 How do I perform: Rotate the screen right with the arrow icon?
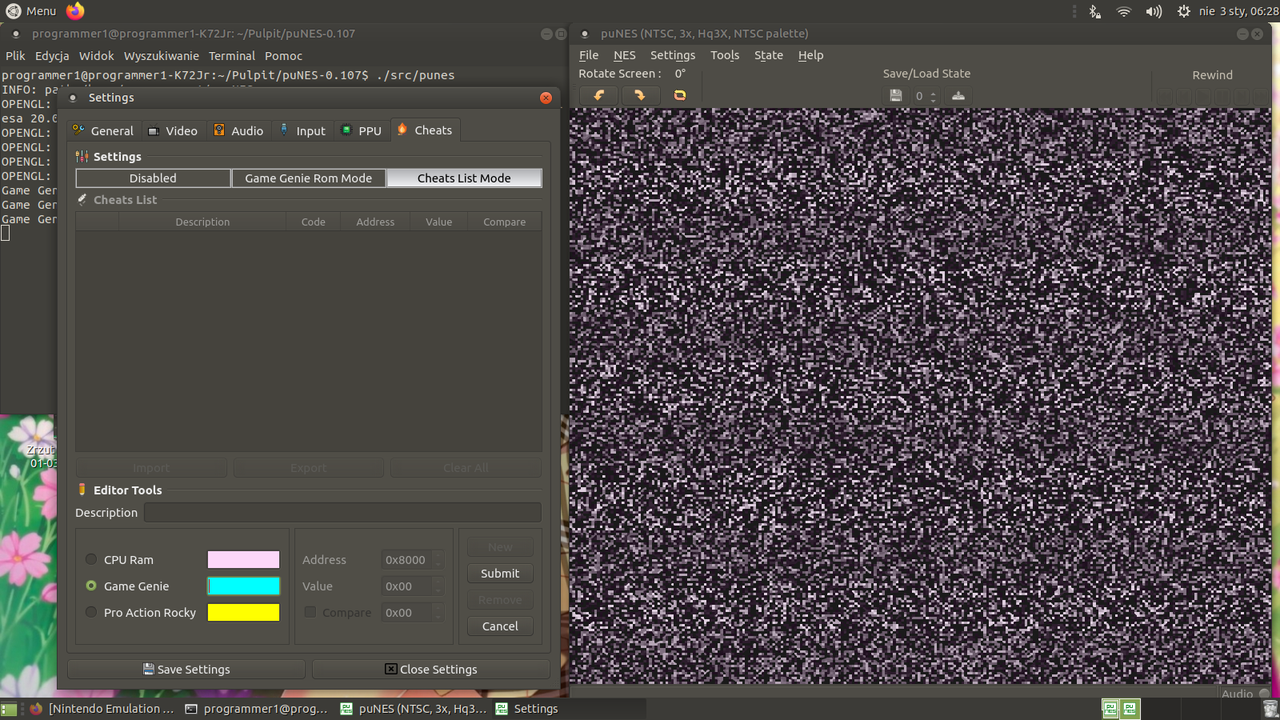(640, 96)
